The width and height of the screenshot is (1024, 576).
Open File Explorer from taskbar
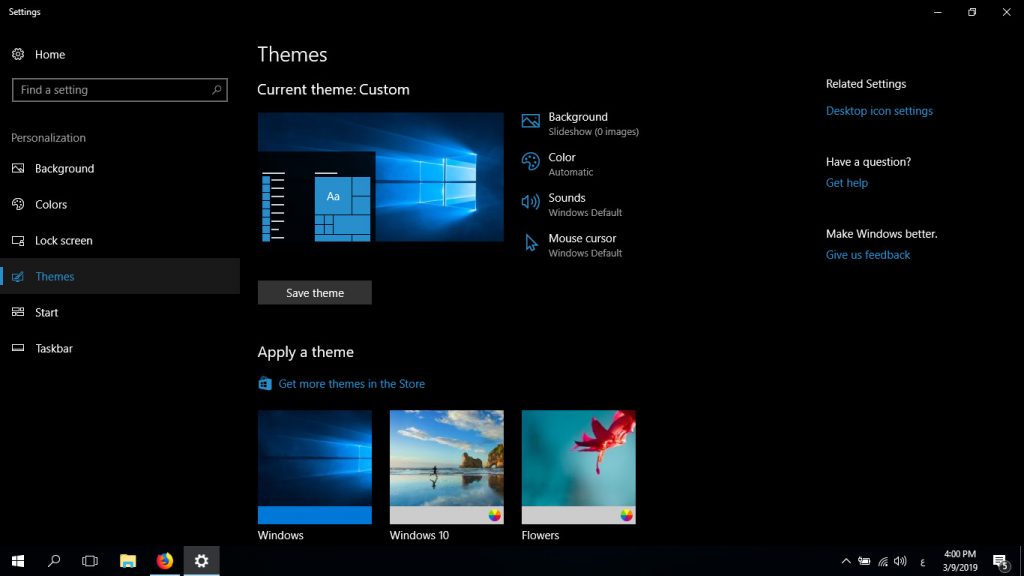[x=128, y=561]
